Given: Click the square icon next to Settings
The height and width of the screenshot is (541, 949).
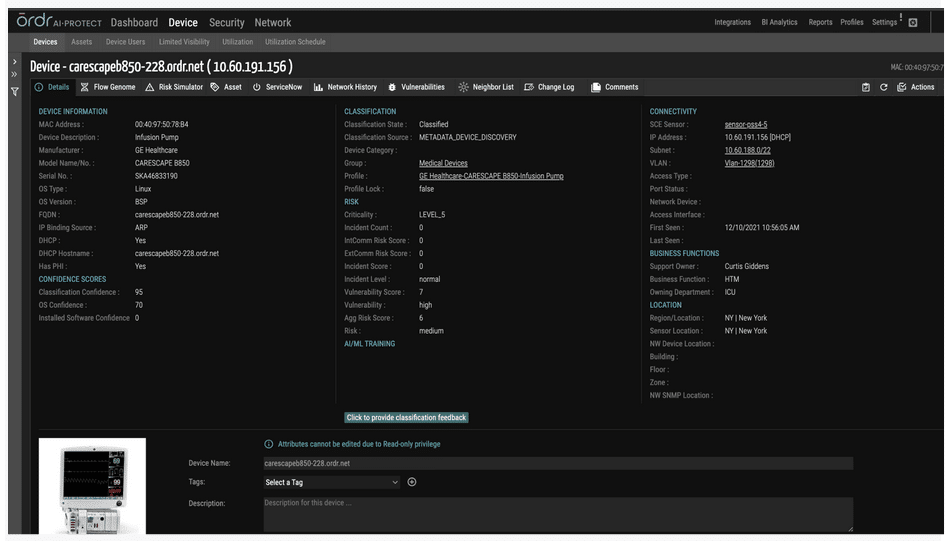Looking at the screenshot, I should (913, 22).
